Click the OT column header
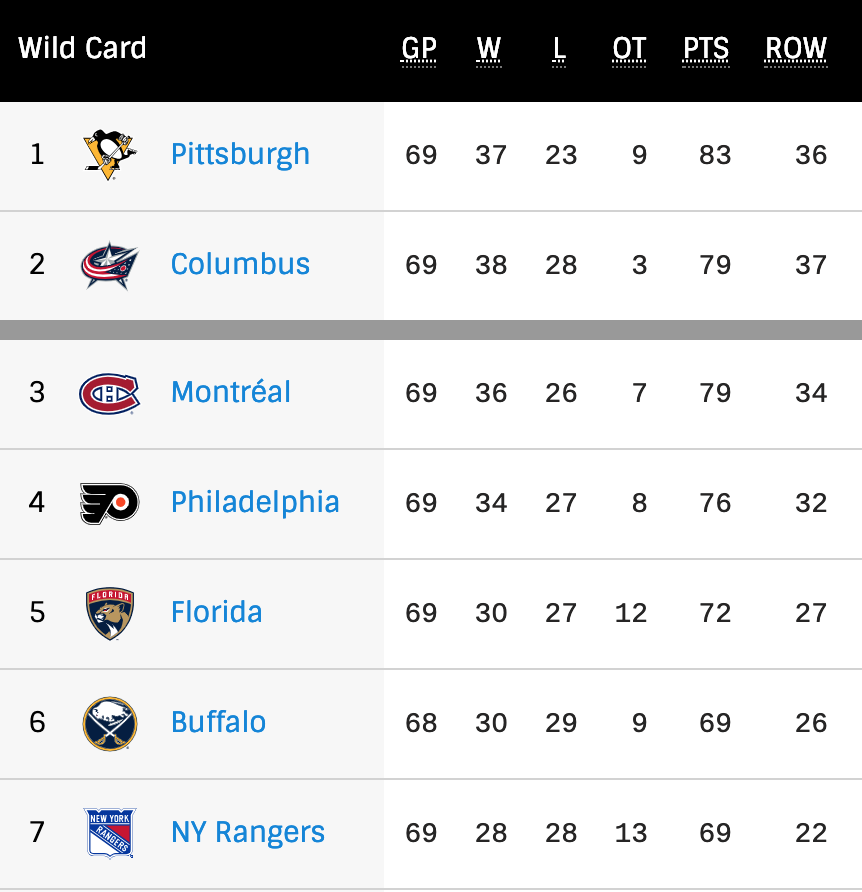This screenshot has height=892, width=862. pos(629,48)
